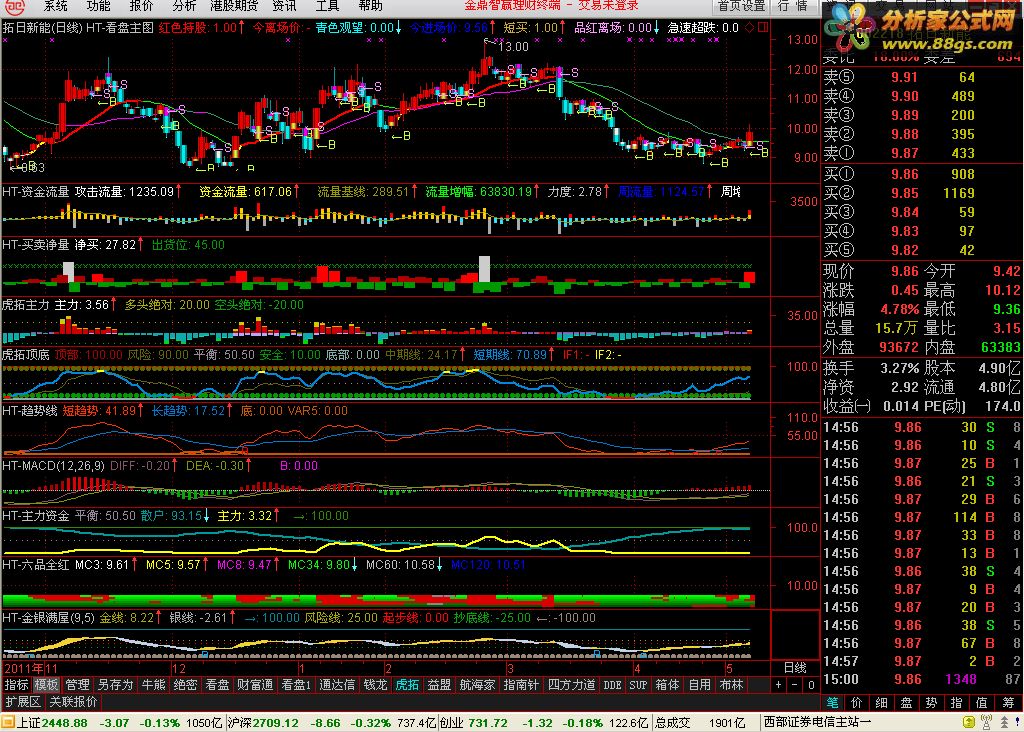Select the 价 tab in quote panel
This screenshot has width=1024, height=732.
857,703
